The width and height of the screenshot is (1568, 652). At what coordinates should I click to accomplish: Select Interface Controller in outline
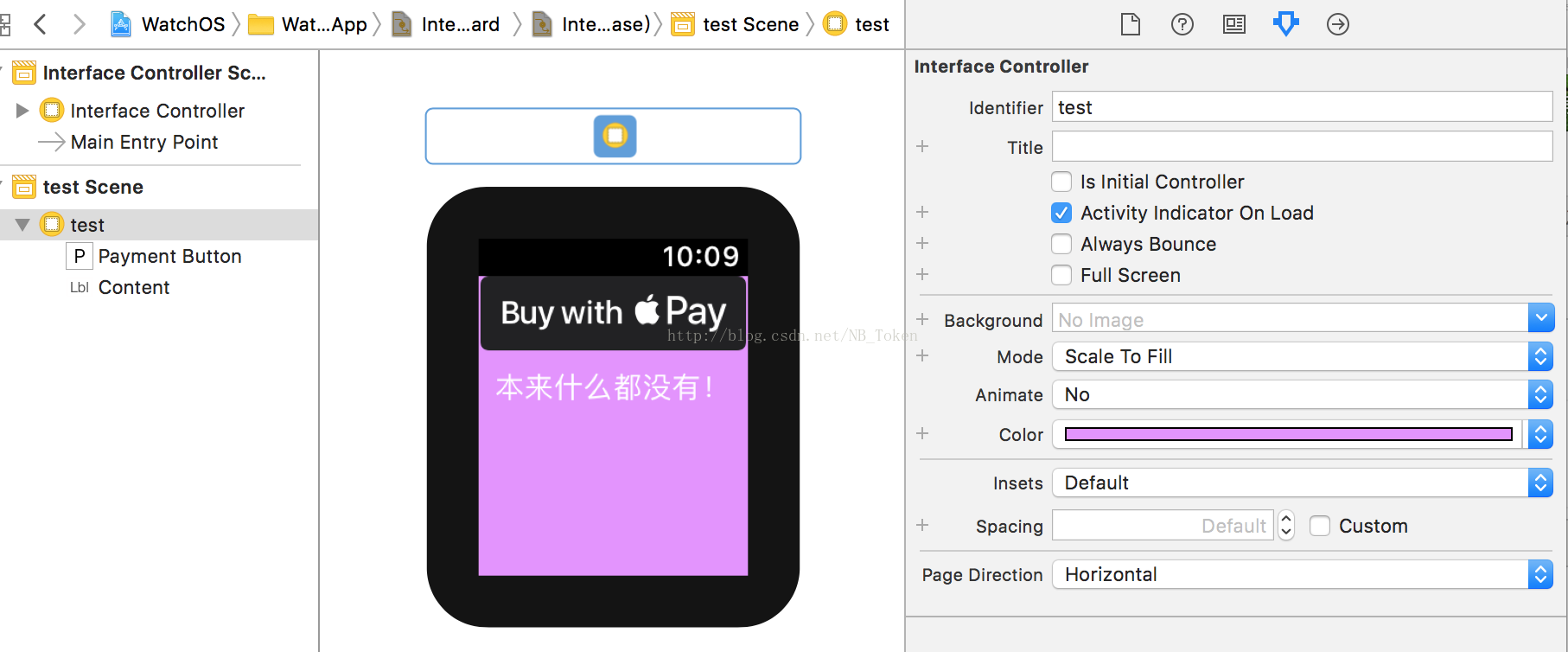coord(157,111)
